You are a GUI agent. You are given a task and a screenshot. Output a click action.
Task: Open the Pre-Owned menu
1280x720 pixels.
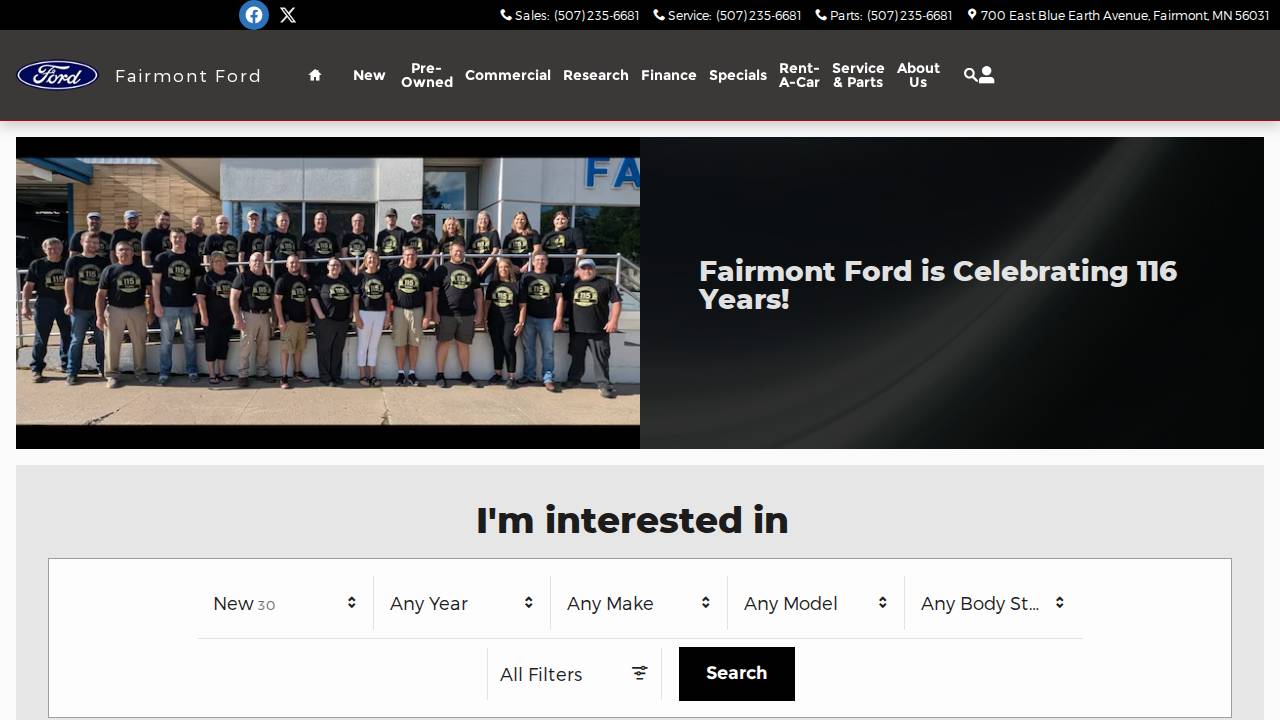click(426, 75)
